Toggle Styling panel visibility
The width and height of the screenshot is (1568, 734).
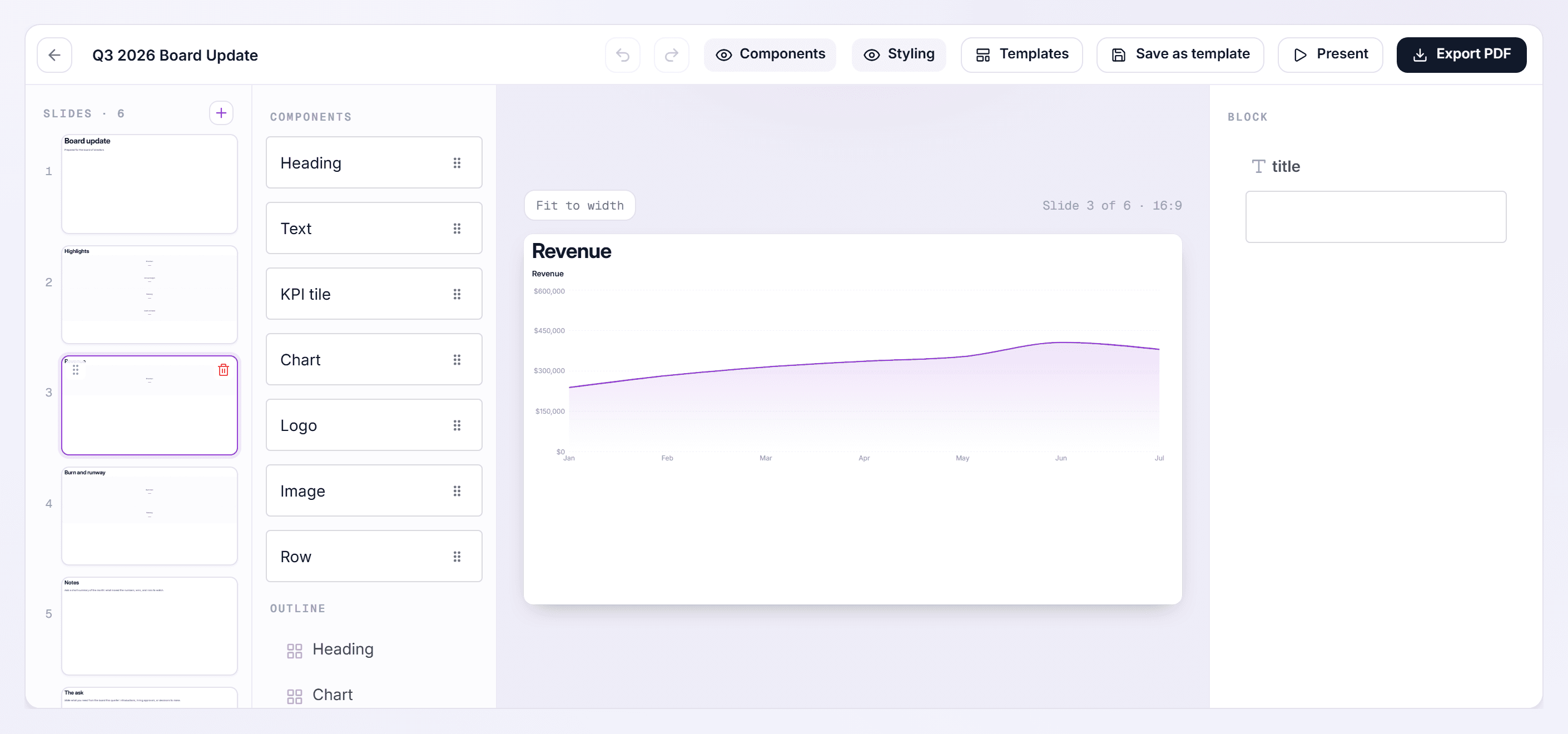pos(899,55)
